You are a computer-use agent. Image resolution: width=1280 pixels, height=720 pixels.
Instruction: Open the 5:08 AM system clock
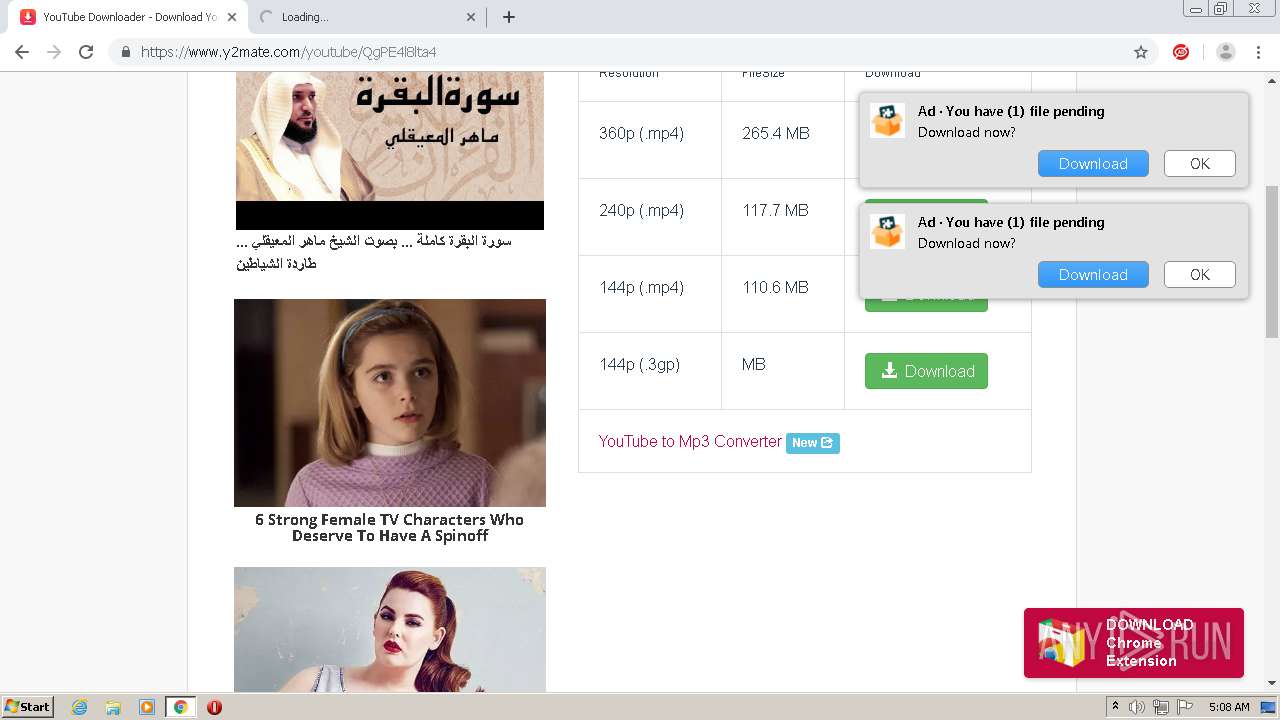pyautogui.click(x=1229, y=707)
